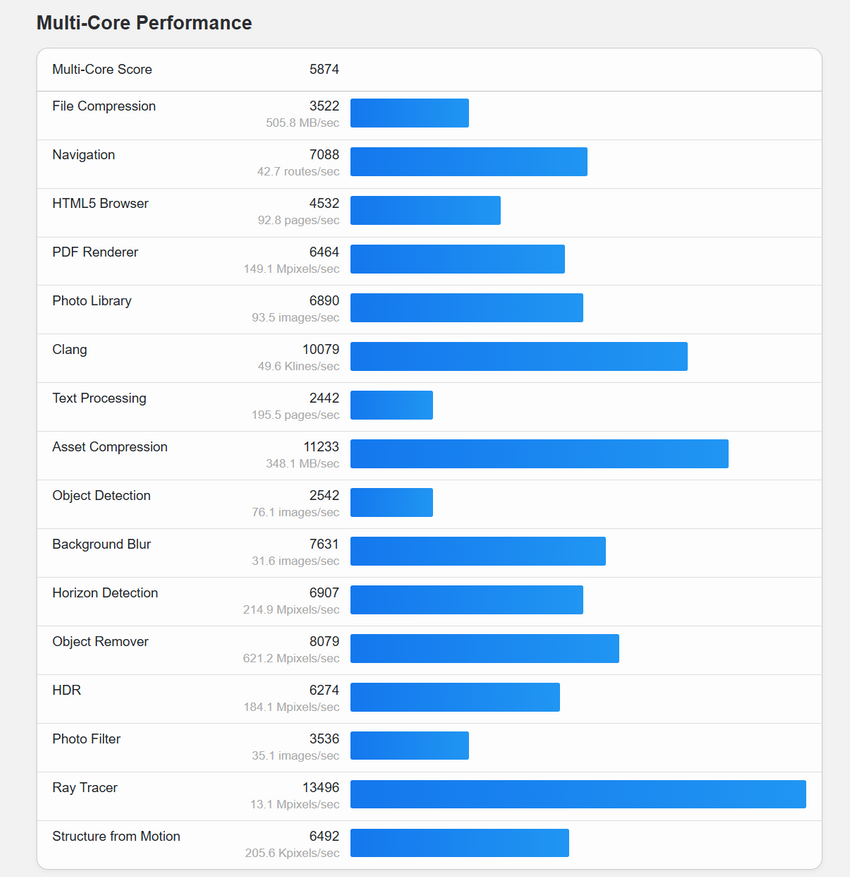The width and height of the screenshot is (850, 877).
Task: Click the HTML5 Browser label
Action: (x=100, y=204)
